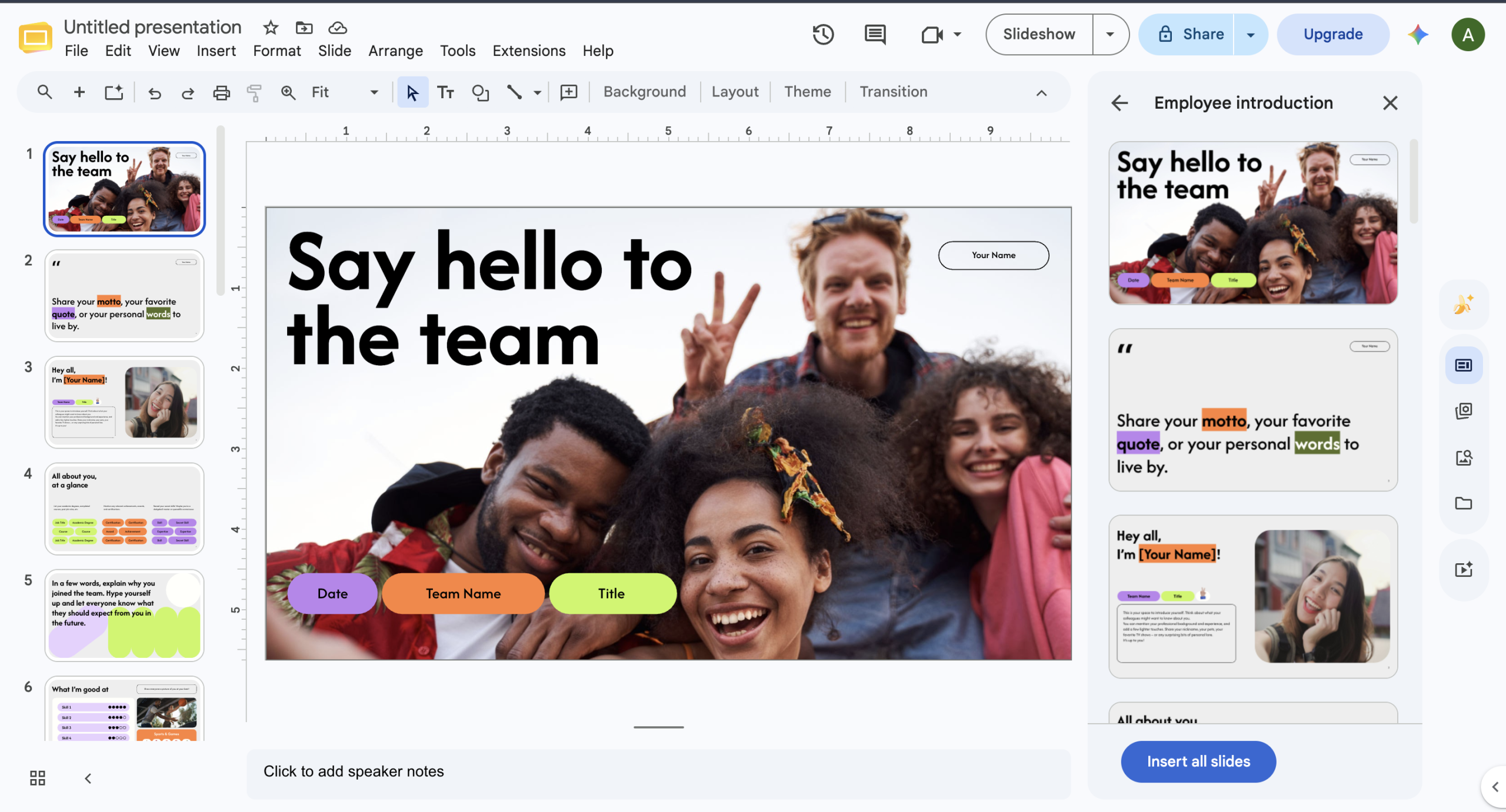Click the camera meeting icon

pyautogui.click(x=932, y=35)
